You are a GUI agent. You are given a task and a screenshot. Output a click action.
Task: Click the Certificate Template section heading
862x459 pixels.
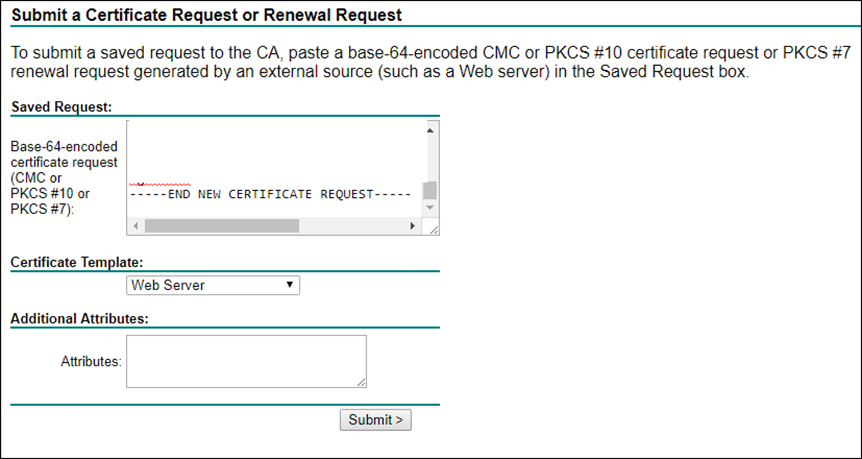point(78,262)
